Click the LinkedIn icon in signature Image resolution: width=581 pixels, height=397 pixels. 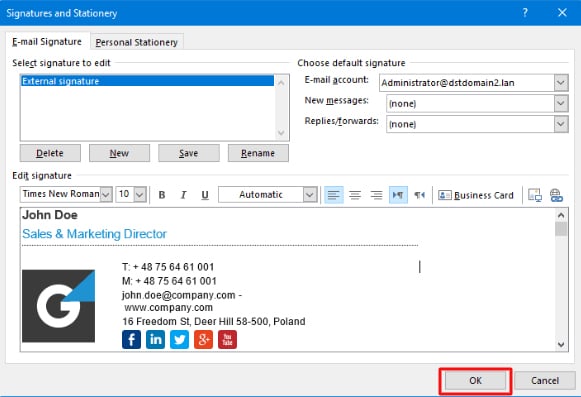[x=155, y=340]
